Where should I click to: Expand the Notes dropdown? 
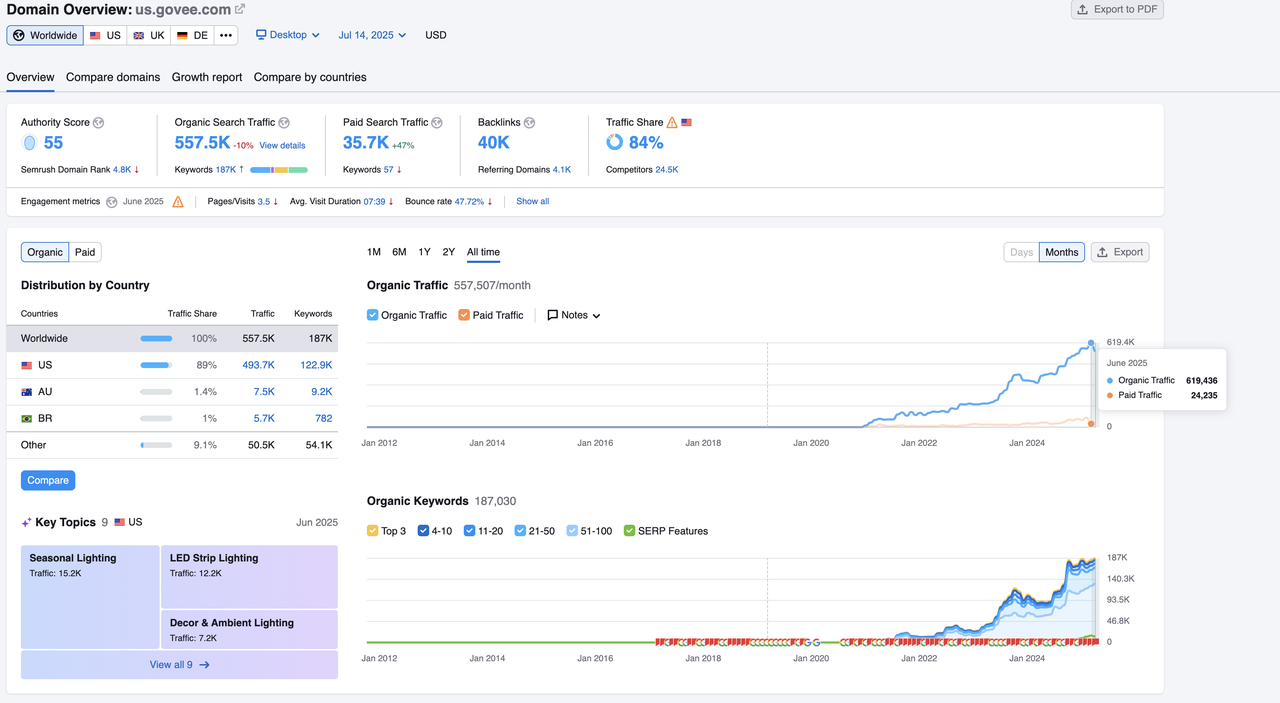point(574,315)
